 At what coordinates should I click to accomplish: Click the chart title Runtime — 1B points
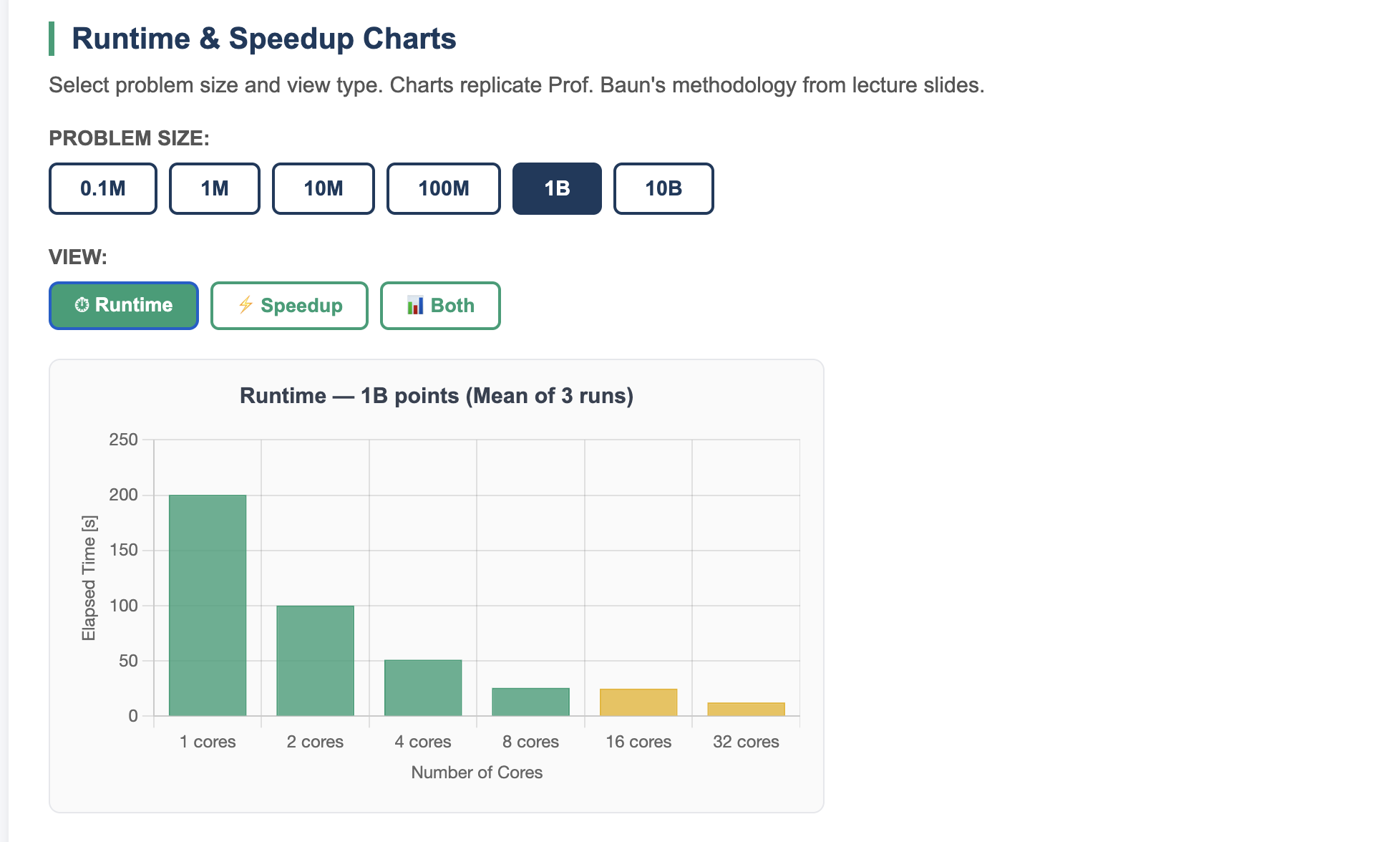tap(437, 396)
